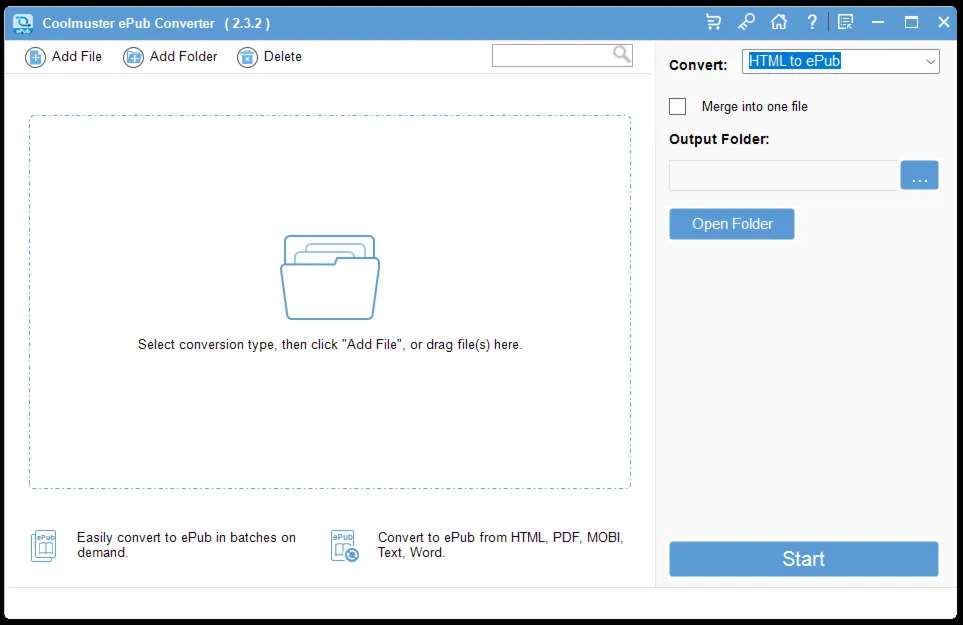Click the Coolmuster ePub app logo
Screen dimensions: 963x625
click(x=23, y=23)
